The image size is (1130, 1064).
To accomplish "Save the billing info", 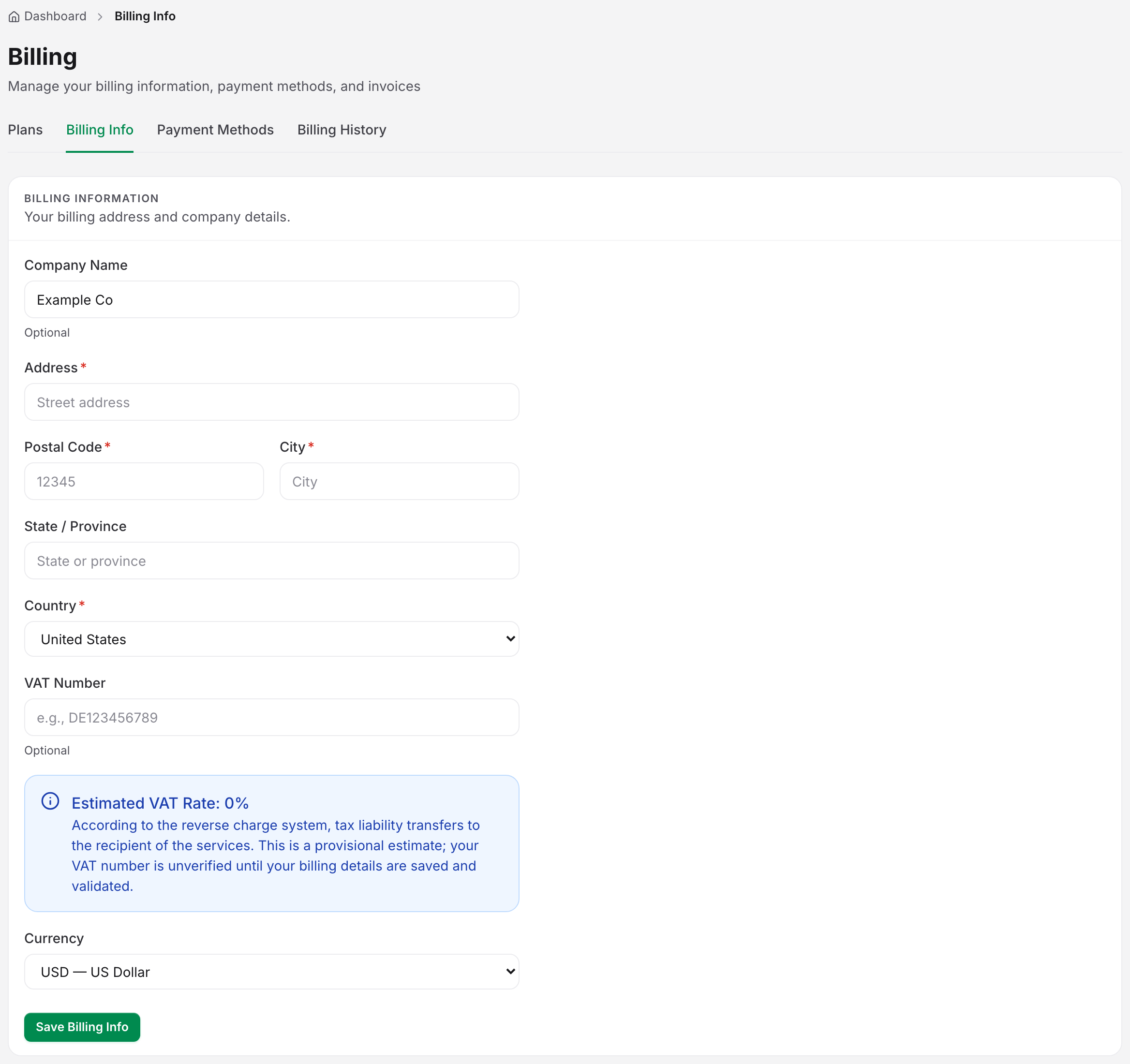I will [82, 1027].
